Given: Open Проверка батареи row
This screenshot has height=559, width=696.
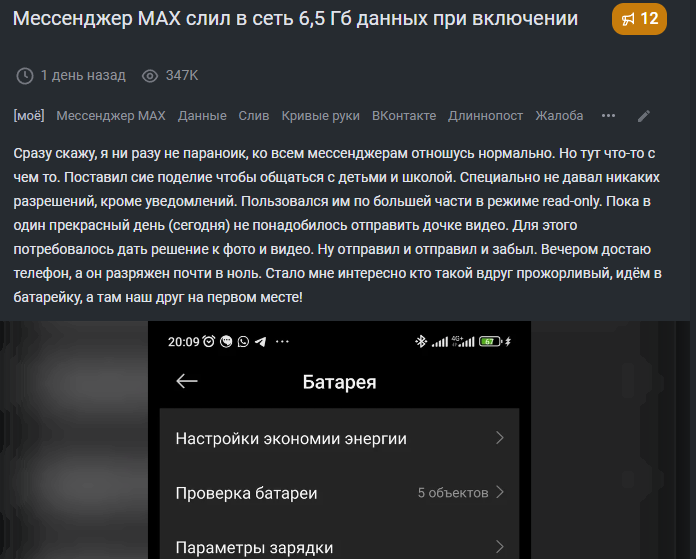Looking at the screenshot, I should 340,493.
